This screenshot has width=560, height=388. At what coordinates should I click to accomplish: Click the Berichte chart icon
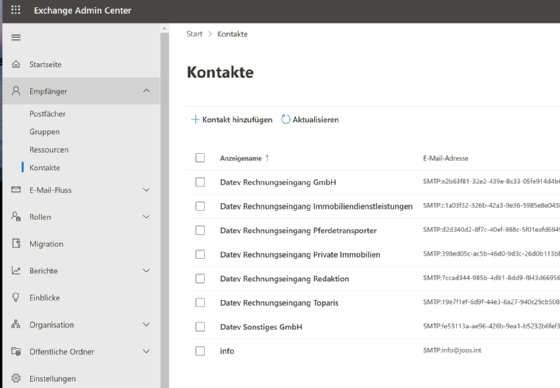pos(16,270)
